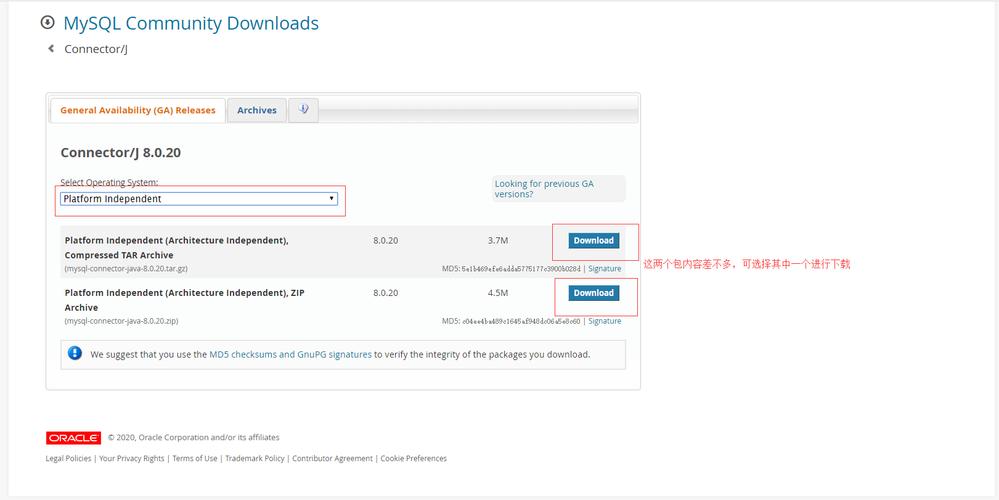Open MySQL Community Downloads heading link

coord(190,23)
